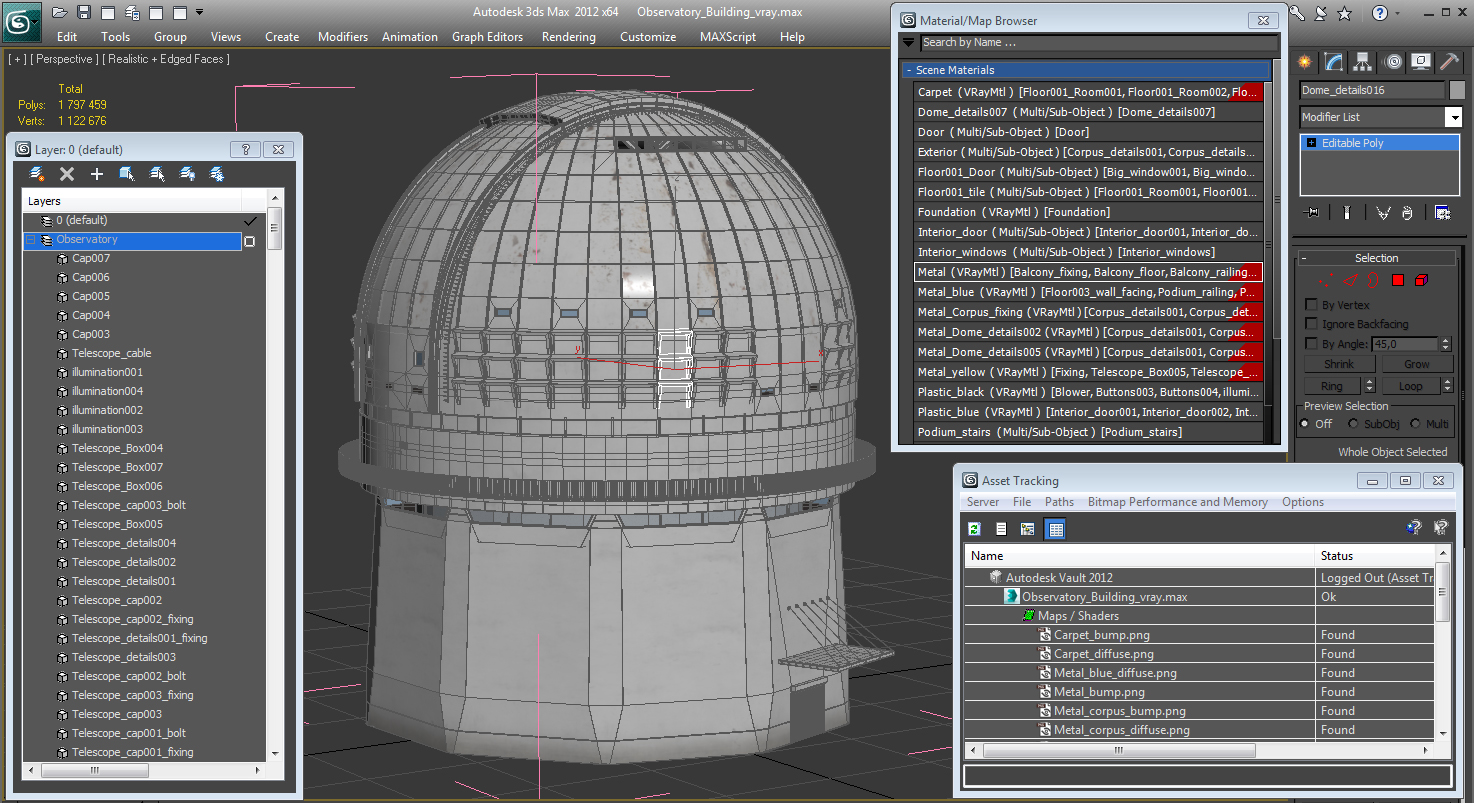
Task: Toggle the Observatory layer current checkbox
Action: coord(250,241)
